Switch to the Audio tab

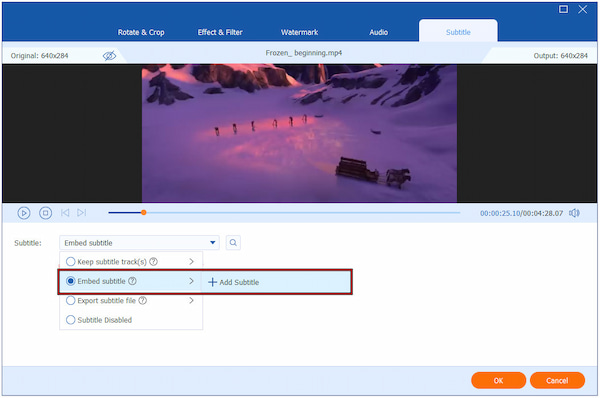coord(378,32)
